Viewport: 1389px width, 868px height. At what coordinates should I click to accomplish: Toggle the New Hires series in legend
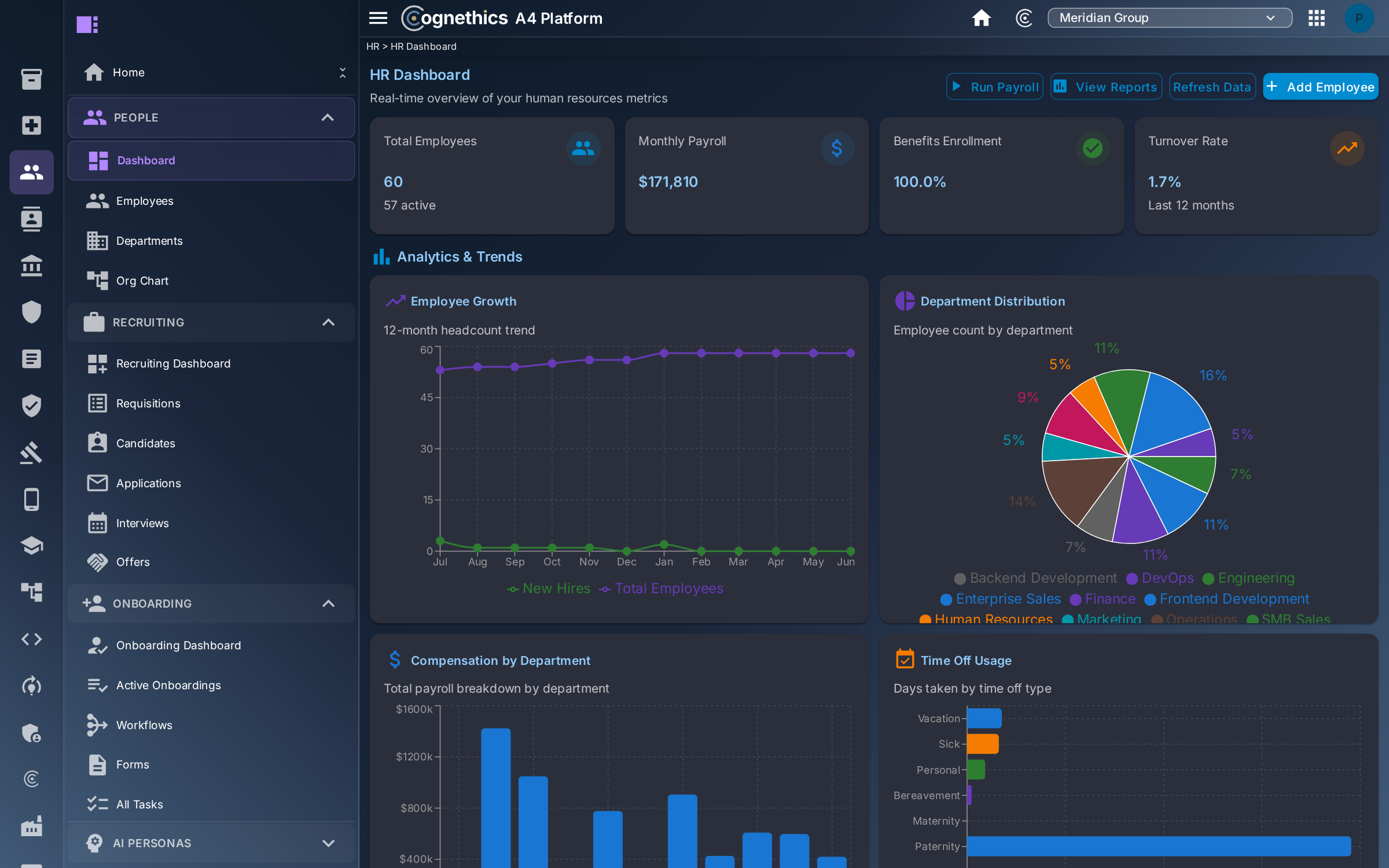coord(549,589)
